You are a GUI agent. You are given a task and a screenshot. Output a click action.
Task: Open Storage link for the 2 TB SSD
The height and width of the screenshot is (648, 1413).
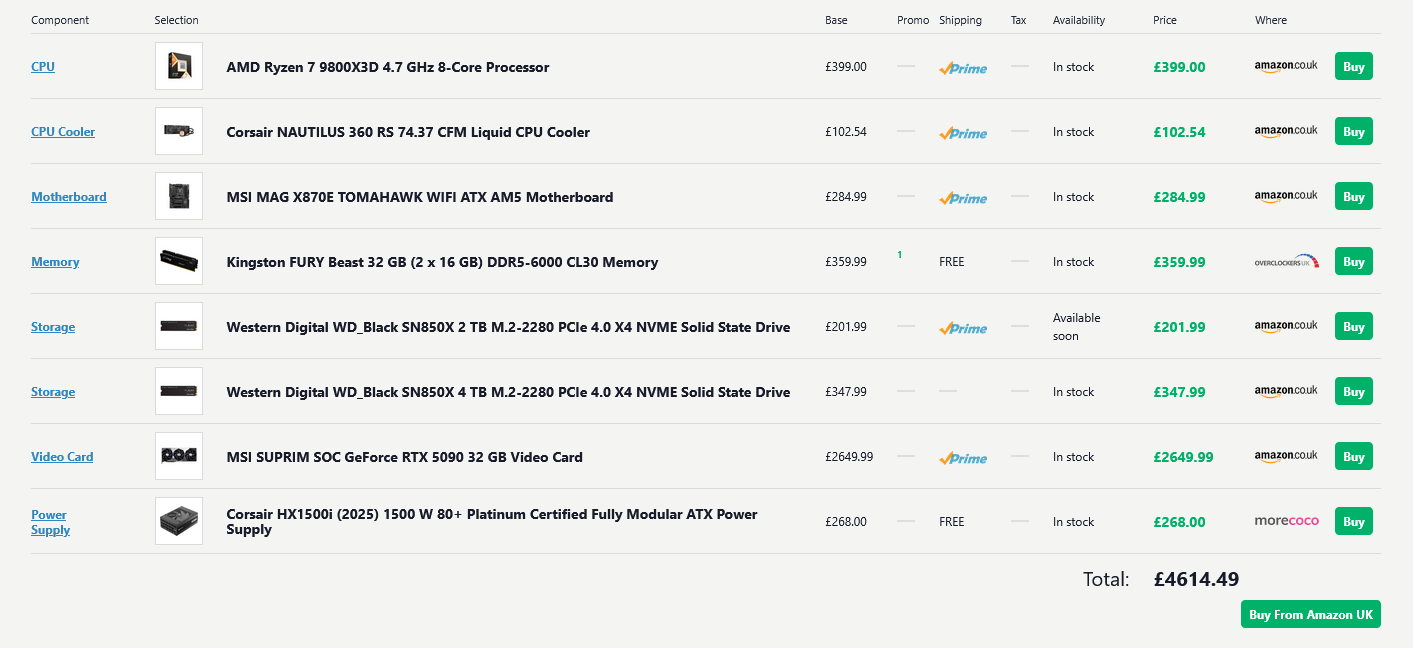(x=53, y=327)
